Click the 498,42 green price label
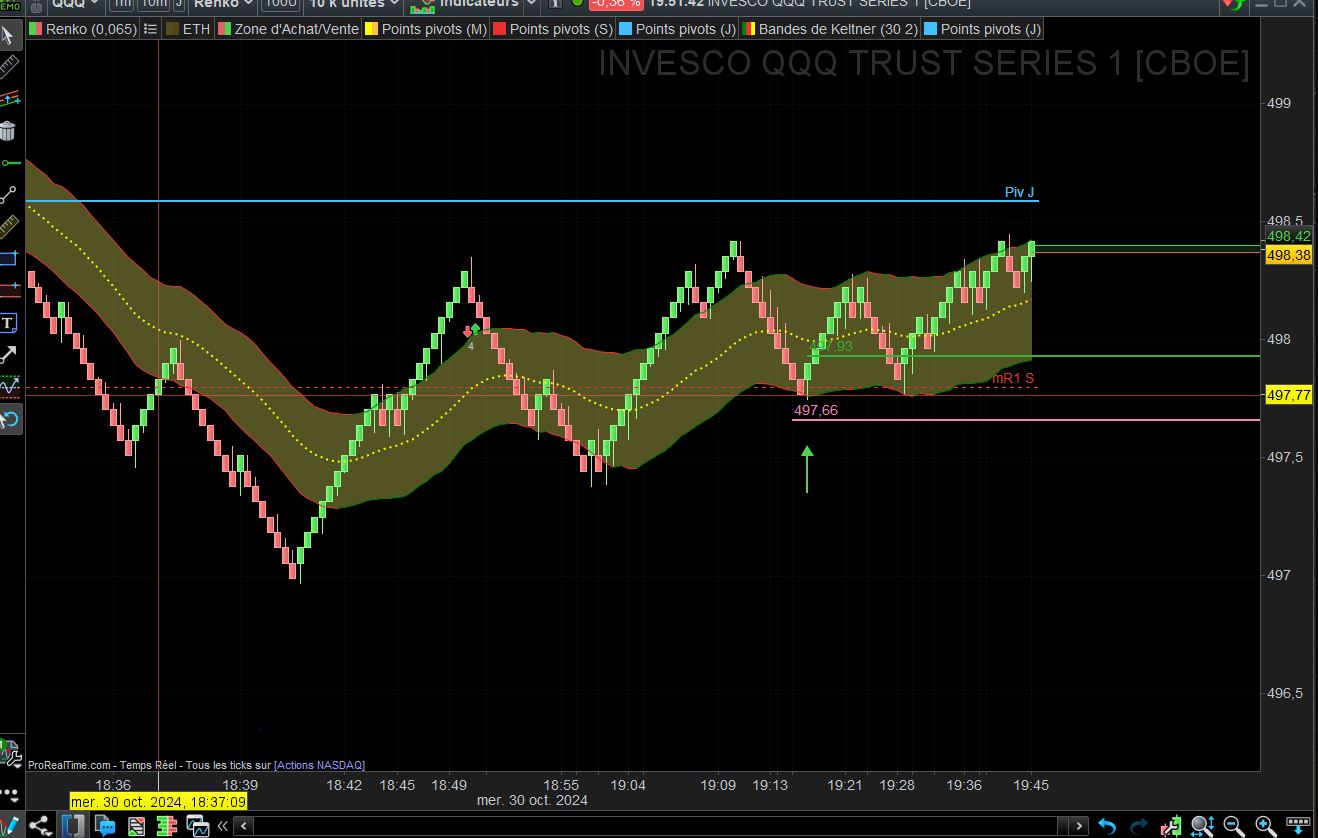Screen dimensions: 1318x838 pyautogui.click(x=1288, y=236)
